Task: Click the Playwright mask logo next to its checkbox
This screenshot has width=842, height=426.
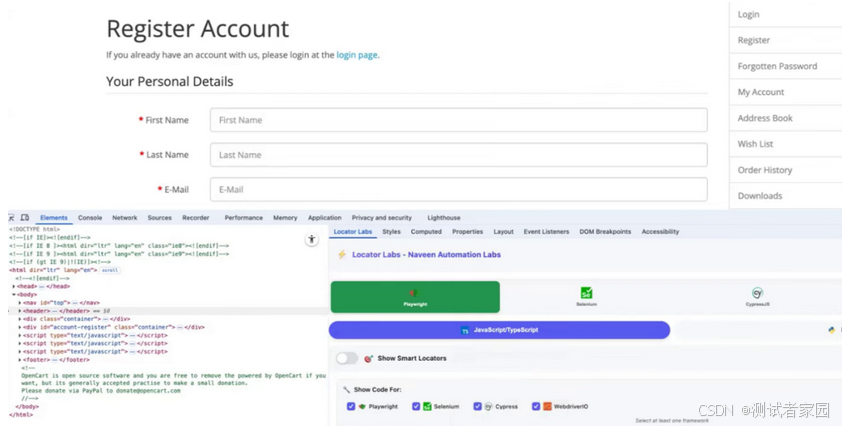Action: tap(362, 407)
